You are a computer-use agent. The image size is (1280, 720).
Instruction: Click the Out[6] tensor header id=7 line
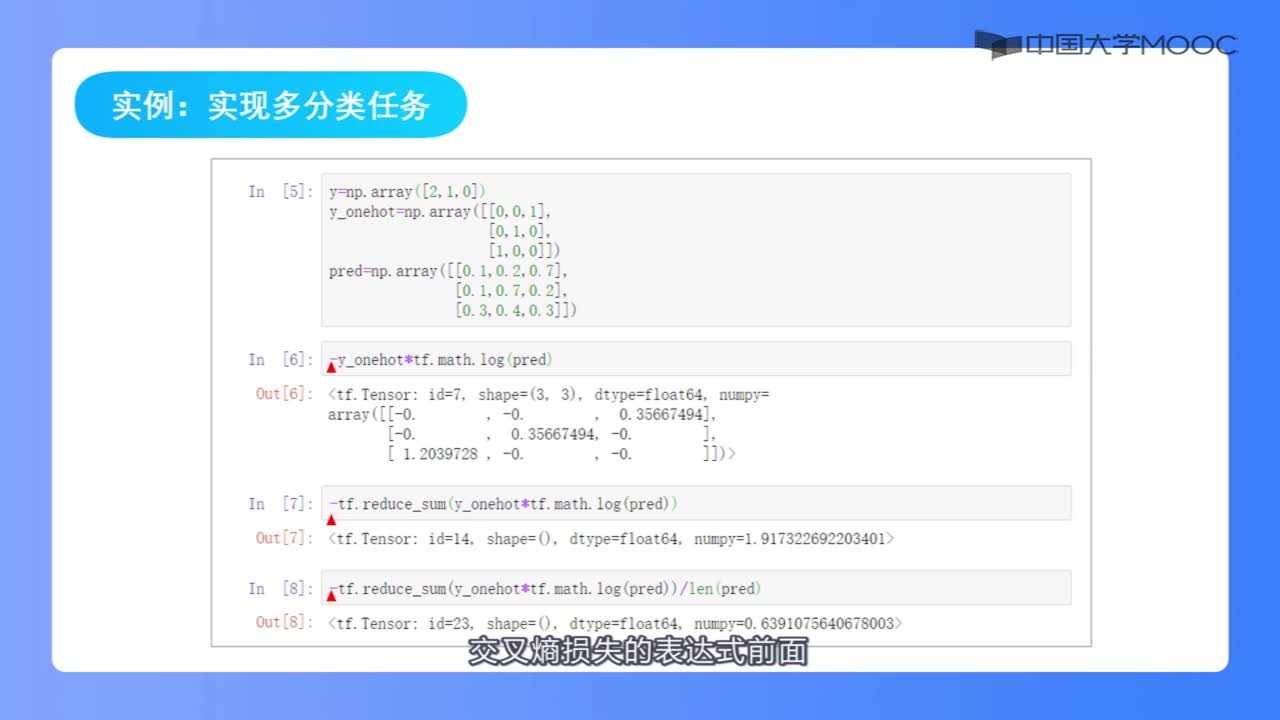coord(549,394)
